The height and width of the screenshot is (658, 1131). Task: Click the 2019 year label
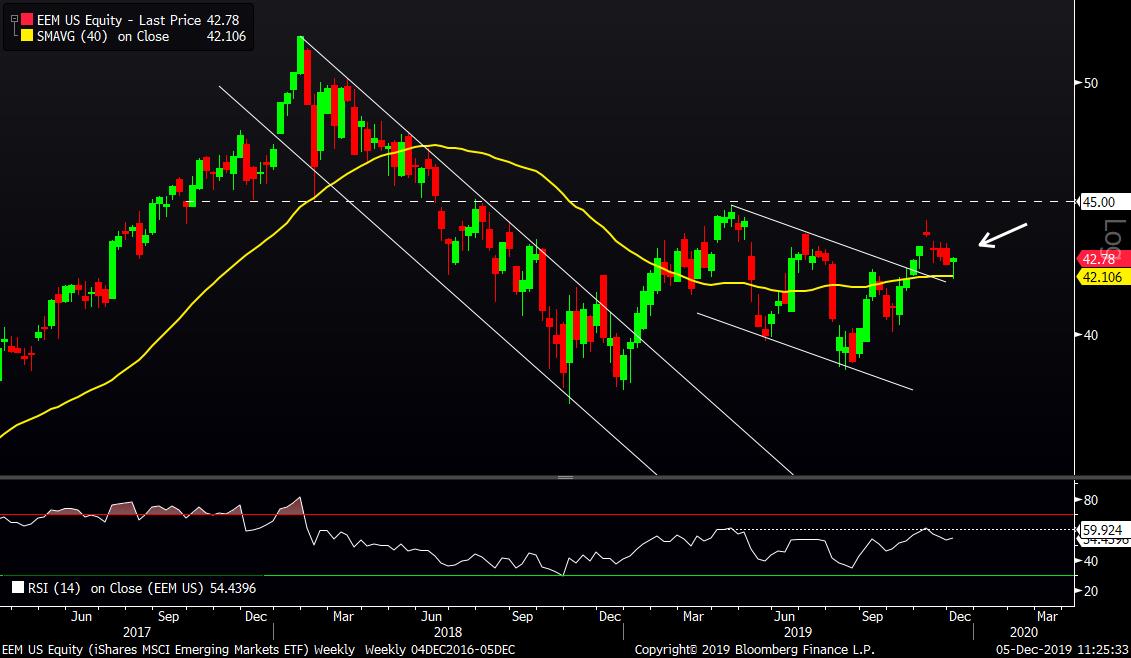pos(798,632)
